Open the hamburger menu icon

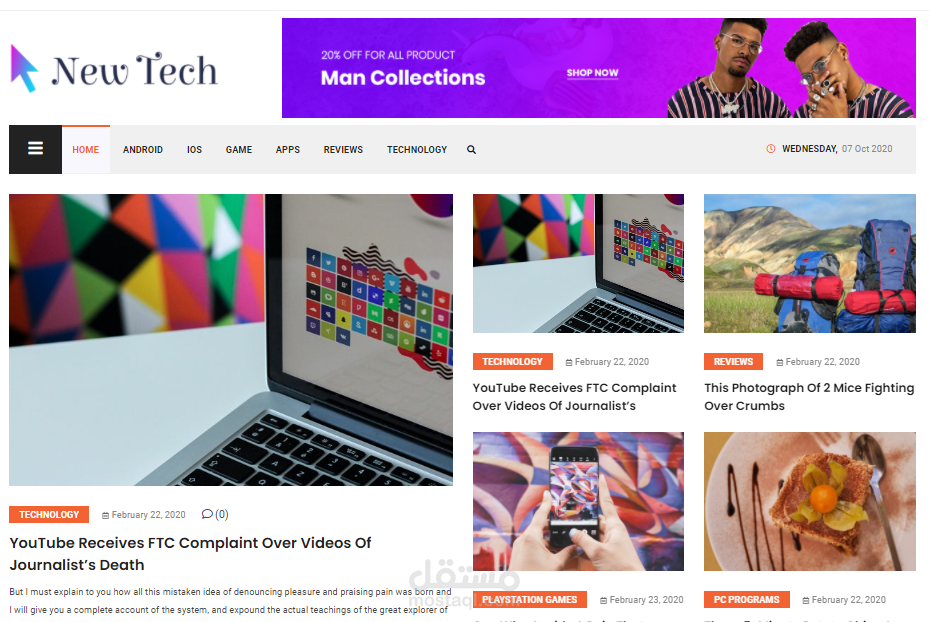point(35,149)
